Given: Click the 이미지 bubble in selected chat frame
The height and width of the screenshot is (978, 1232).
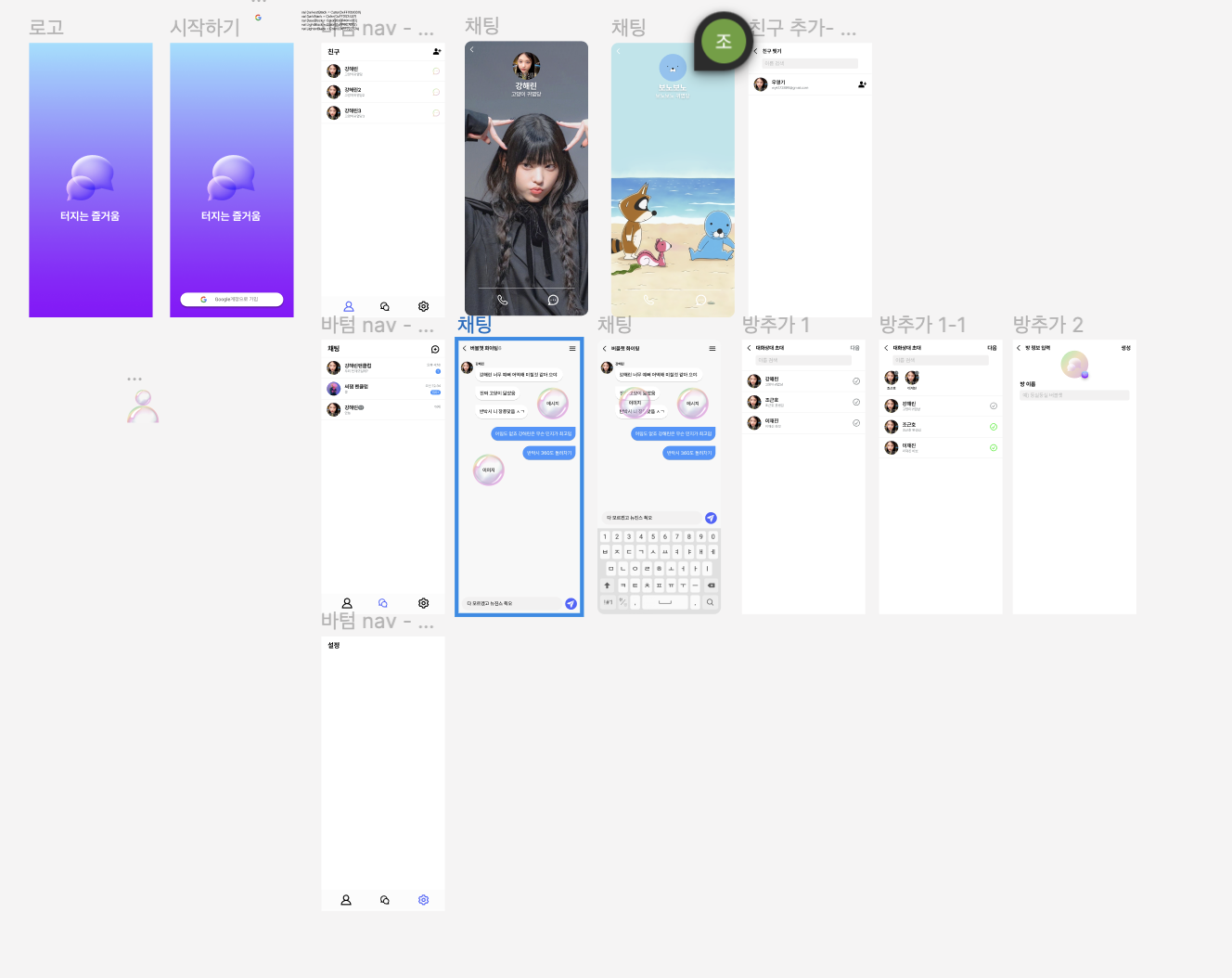Looking at the screenshot, I should 489,470.
